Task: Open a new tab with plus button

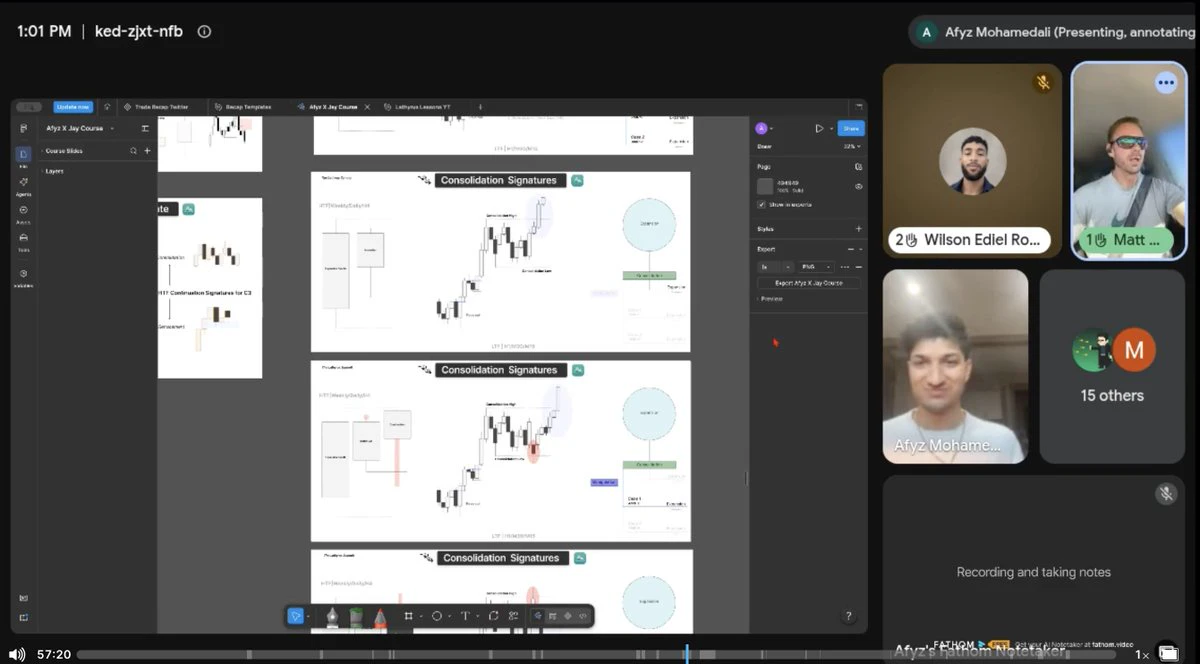Action: click(480, 106)
